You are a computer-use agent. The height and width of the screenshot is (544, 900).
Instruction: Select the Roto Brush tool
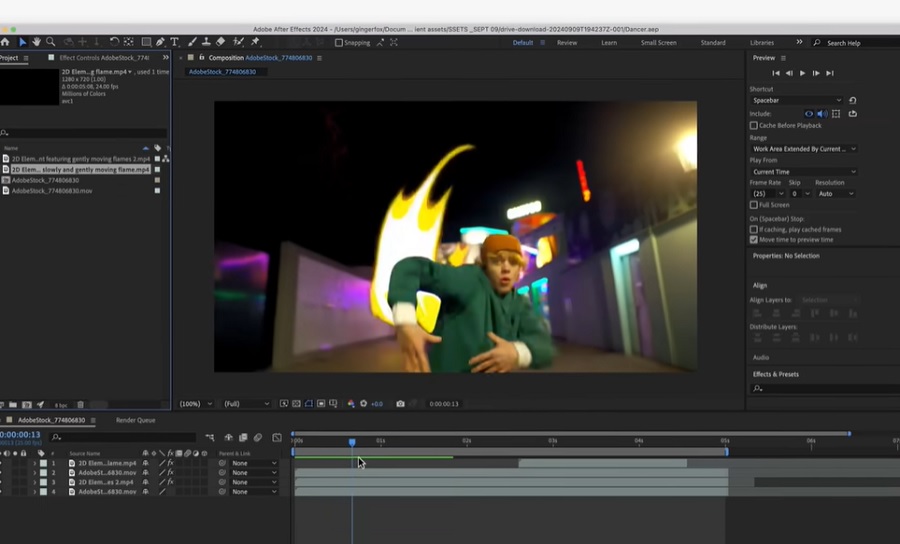[238, 42]
